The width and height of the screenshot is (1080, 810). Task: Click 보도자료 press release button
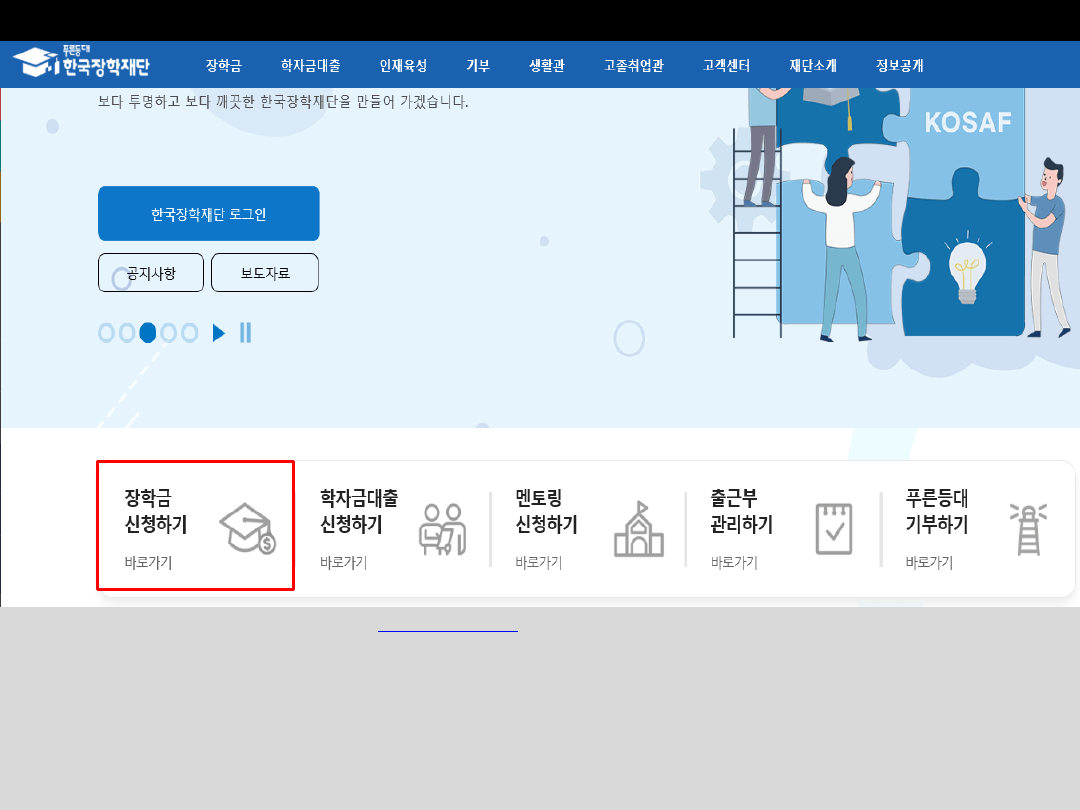(x=264, y=272)
